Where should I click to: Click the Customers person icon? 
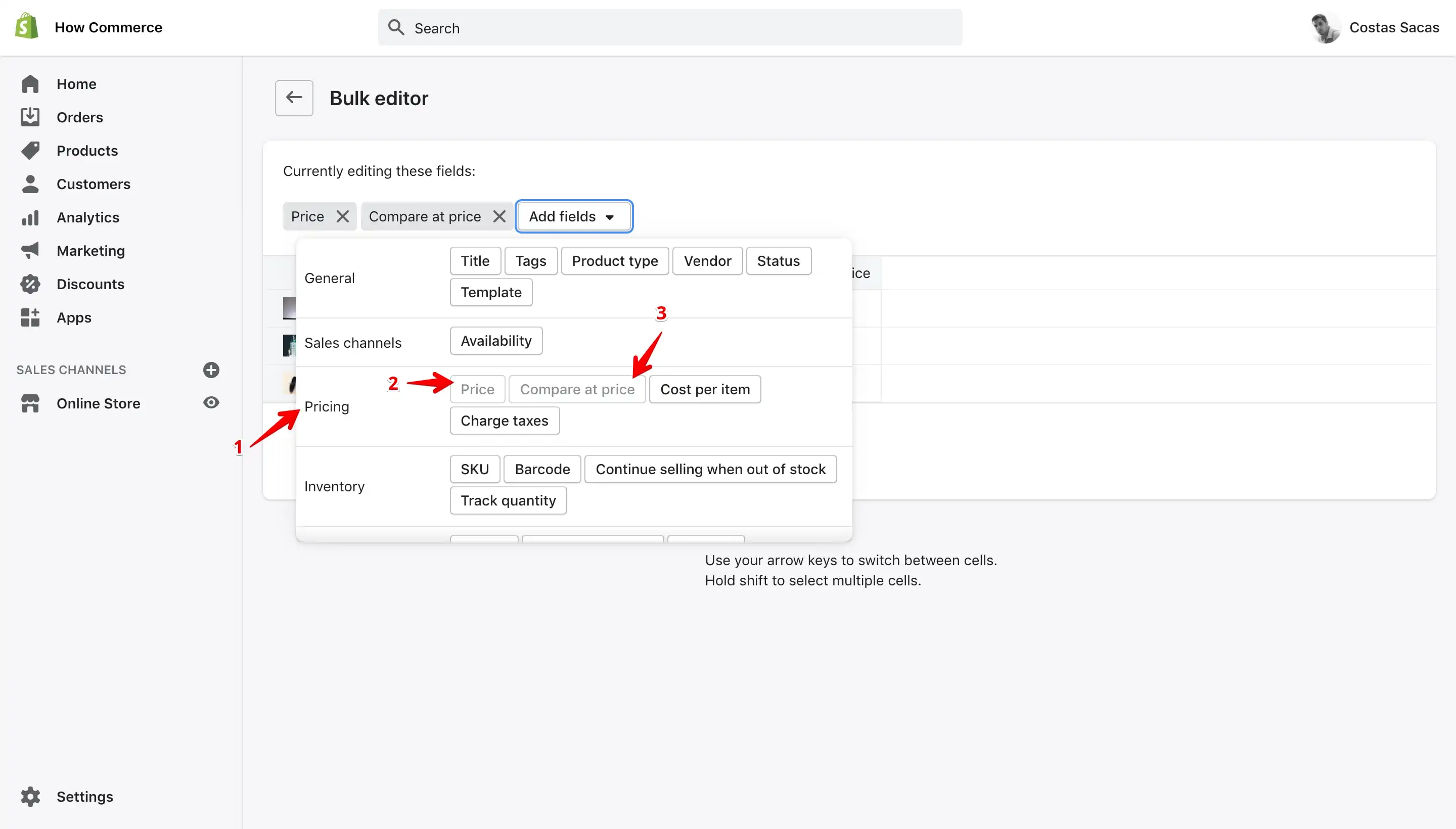[x=30, y=184]
